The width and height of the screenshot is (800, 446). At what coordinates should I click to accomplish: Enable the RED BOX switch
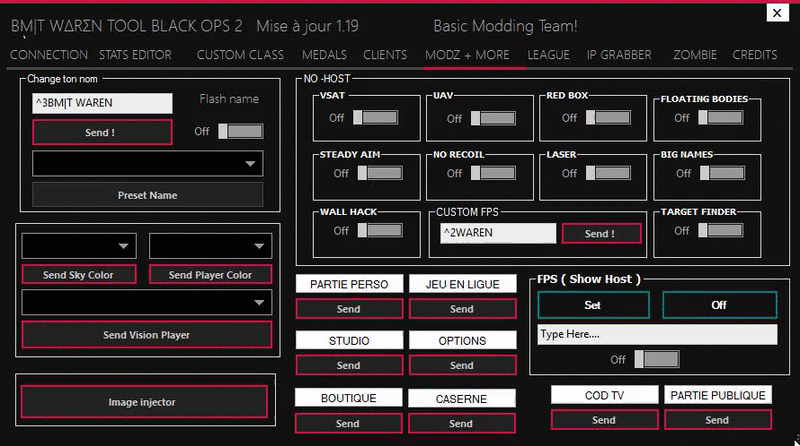[608, 117]
